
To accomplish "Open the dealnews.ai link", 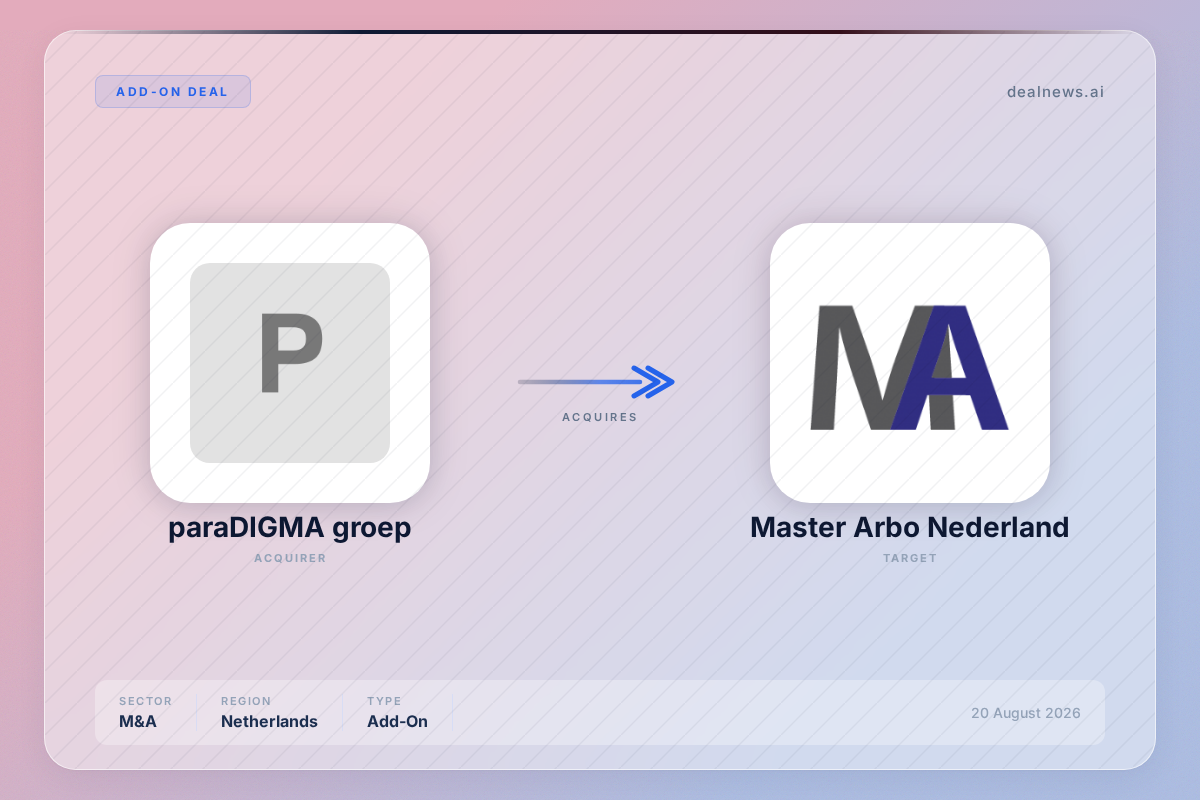I will pyautogui.click(x=1055, y=92).
